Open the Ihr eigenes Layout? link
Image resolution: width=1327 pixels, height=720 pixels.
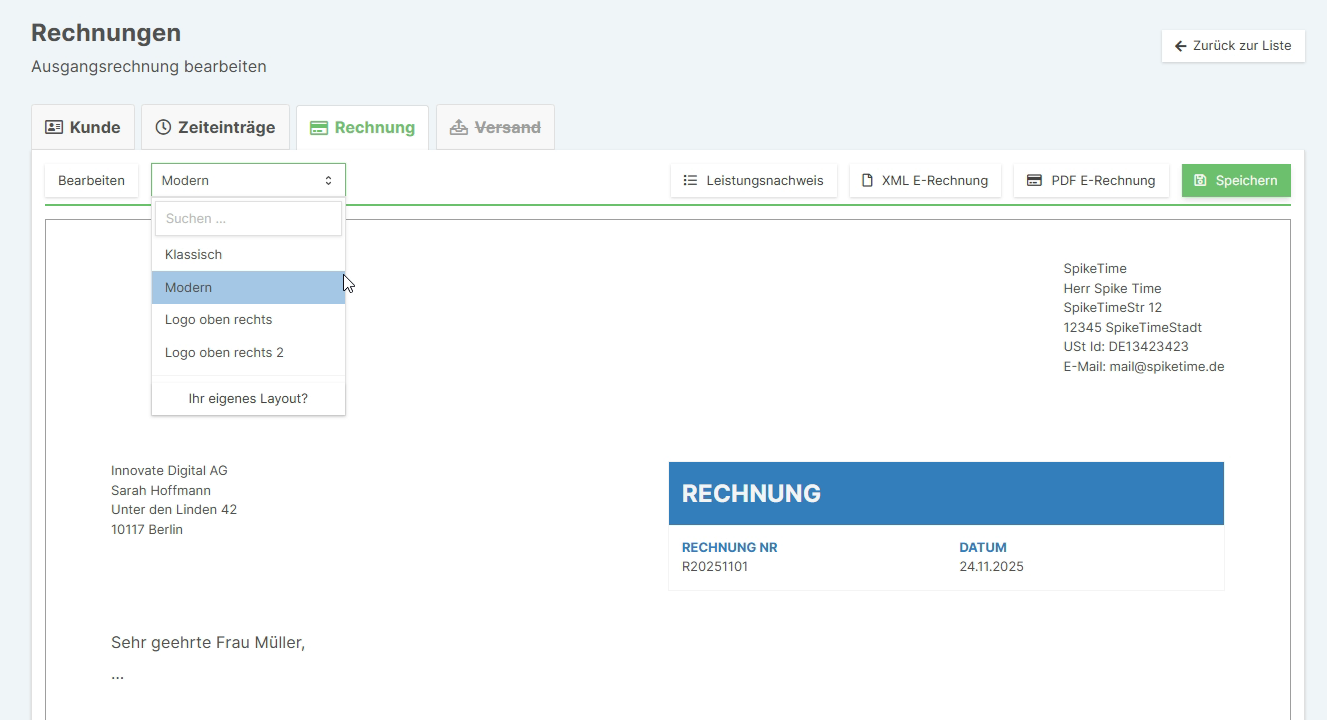(x=248, y=399)
